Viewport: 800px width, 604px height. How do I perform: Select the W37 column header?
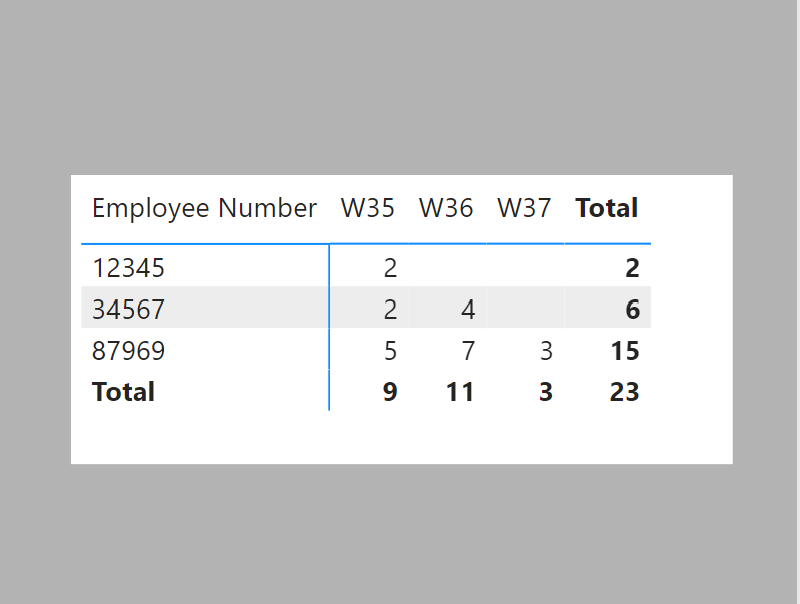[524, 208]
